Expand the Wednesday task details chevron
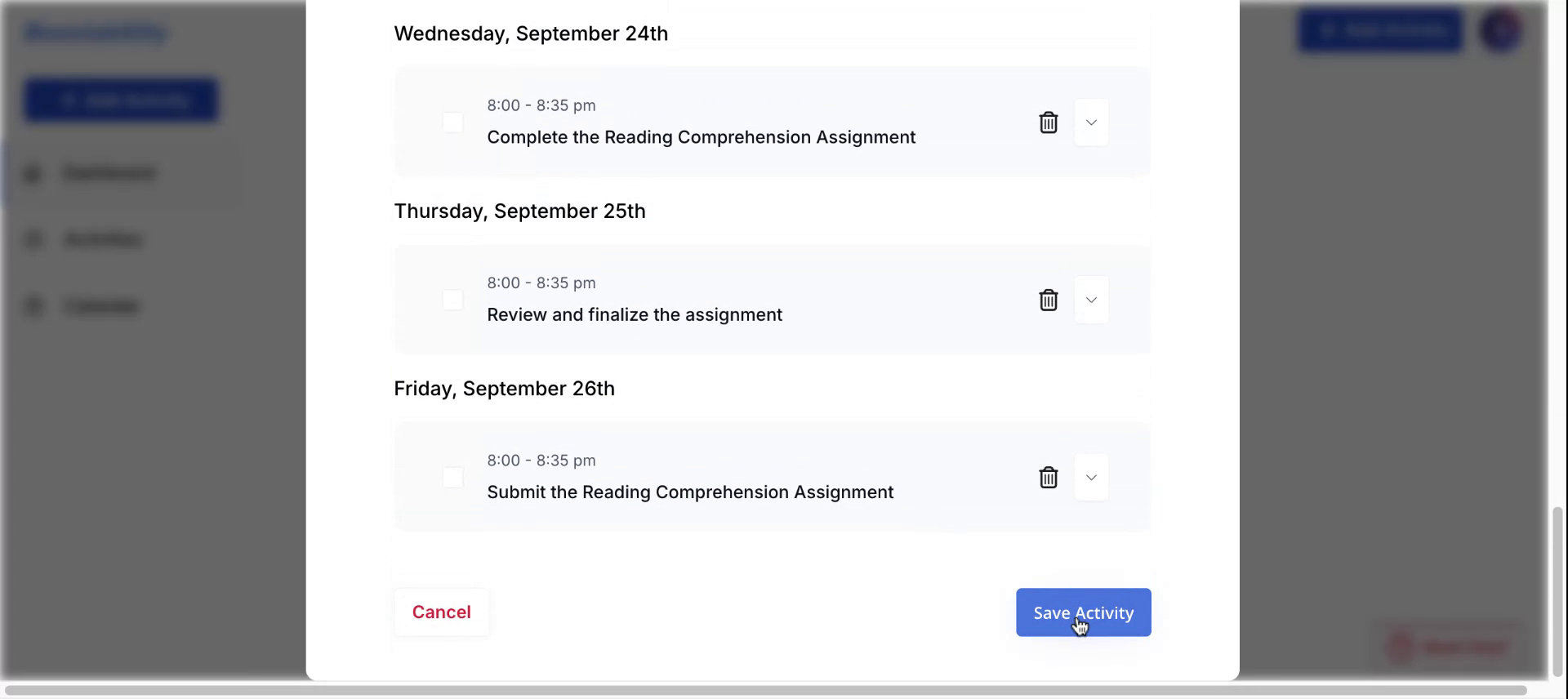1568x699 pixels. 1091,122
